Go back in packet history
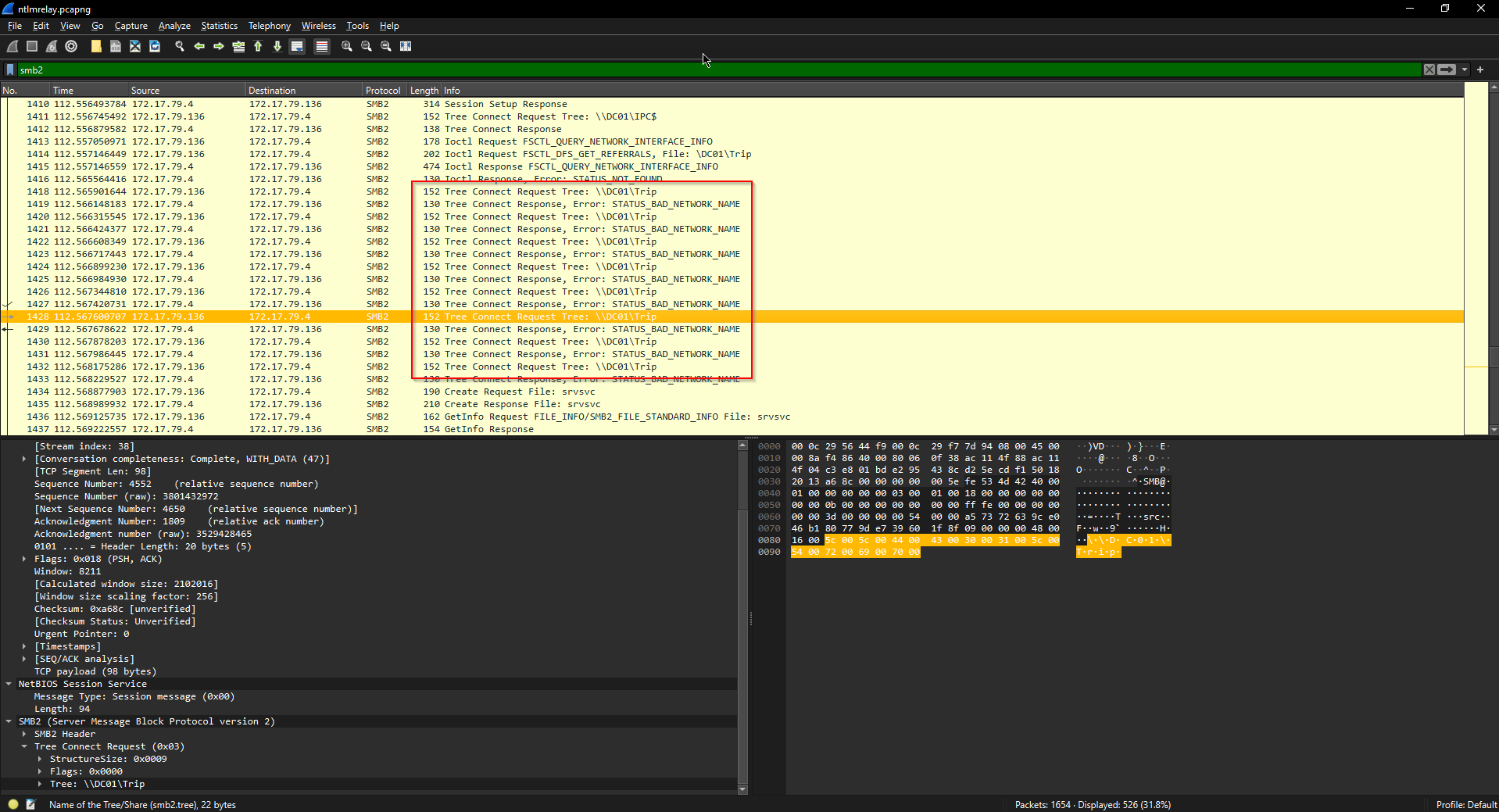 coord(199,46)
